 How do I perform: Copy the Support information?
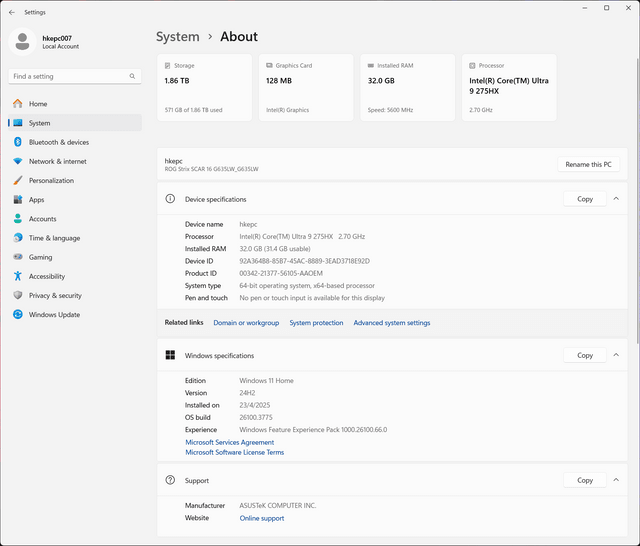[x=585, y=480]
